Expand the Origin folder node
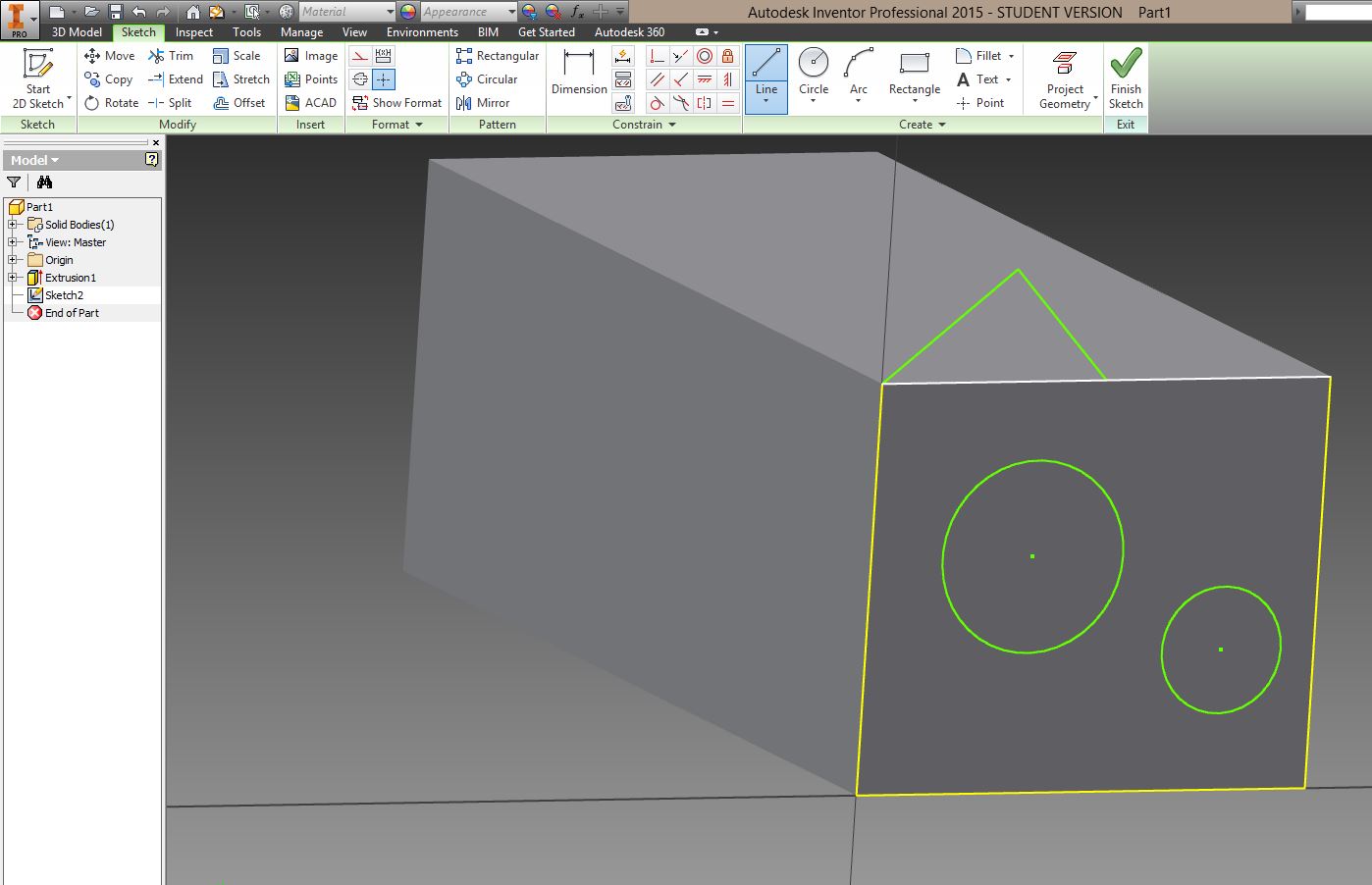This screenshot has width=1372, height=885. pyautogui.click(x=13, y=260)
